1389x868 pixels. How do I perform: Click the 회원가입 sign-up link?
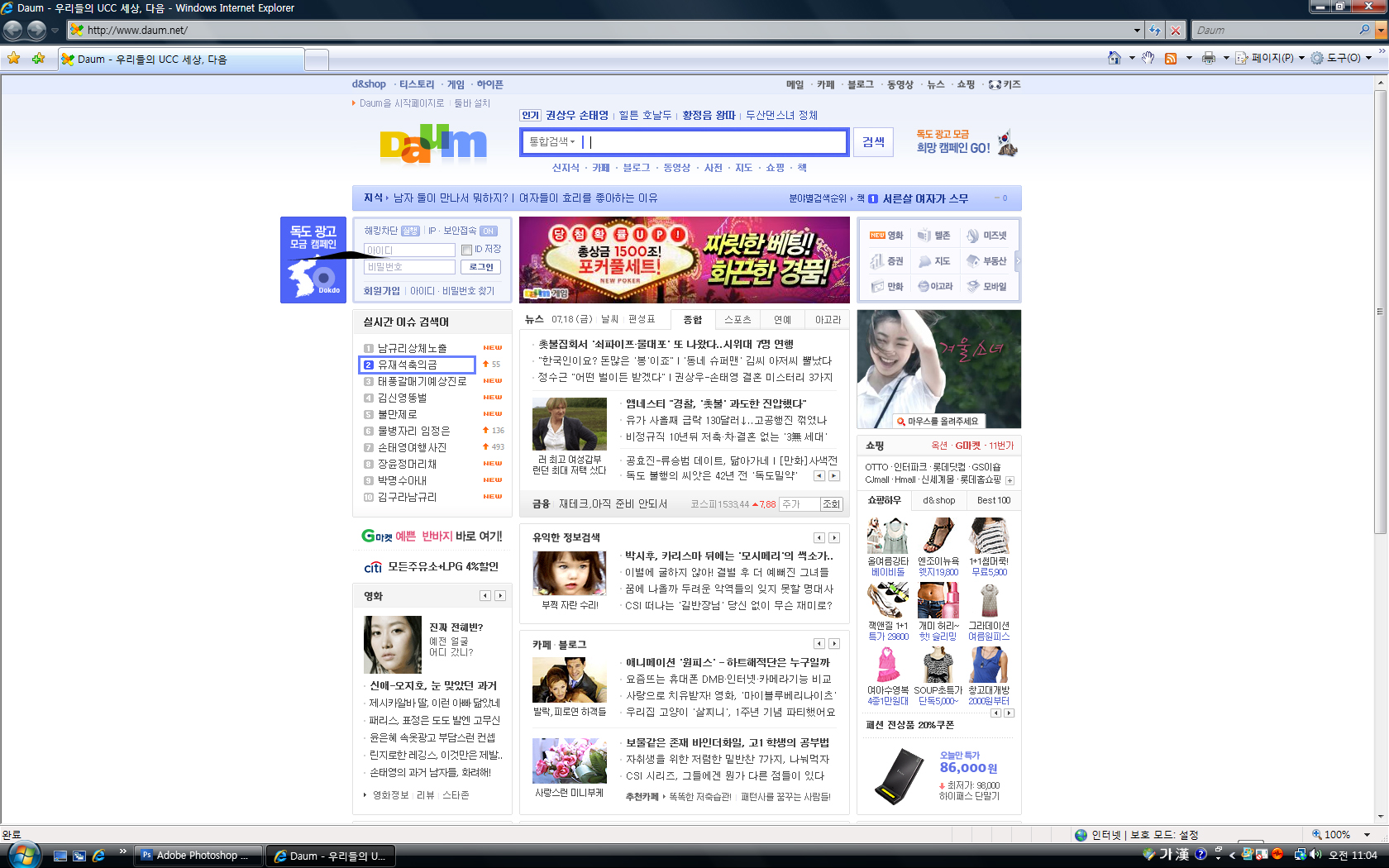[382, 291]
